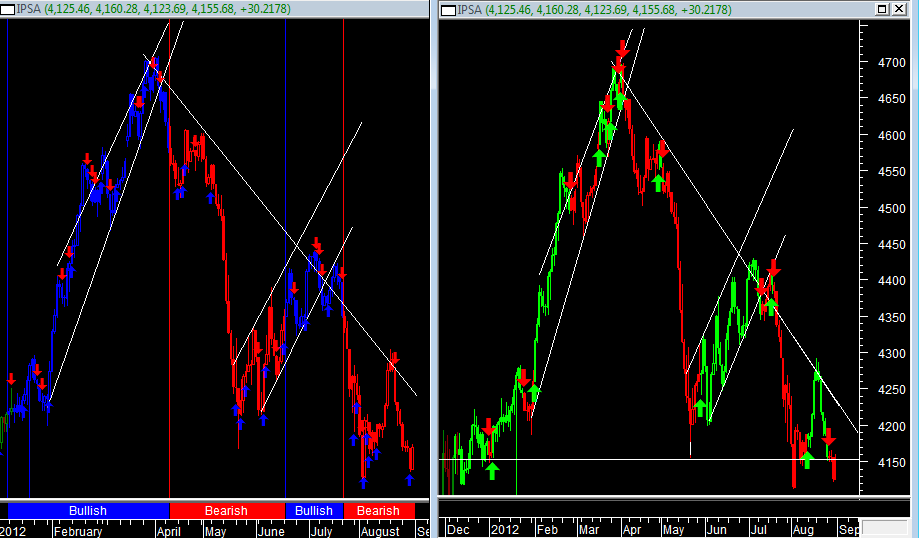This screenshot has height=538, width=919.
Task: Click the February label on left chart axis
Action: pyautogui.click(x=78, y=532)
